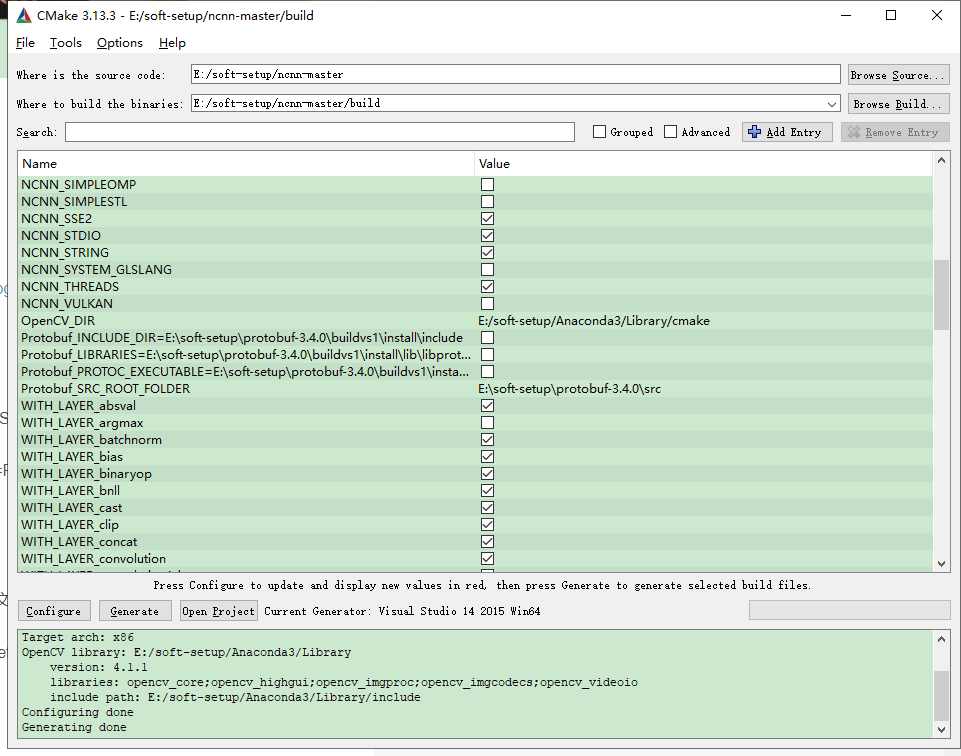Viewport: 961px width, 756px height.
Task: Select Protobuf_SRC_ROOT_FOLDER value path
Action: pos(569,389)
